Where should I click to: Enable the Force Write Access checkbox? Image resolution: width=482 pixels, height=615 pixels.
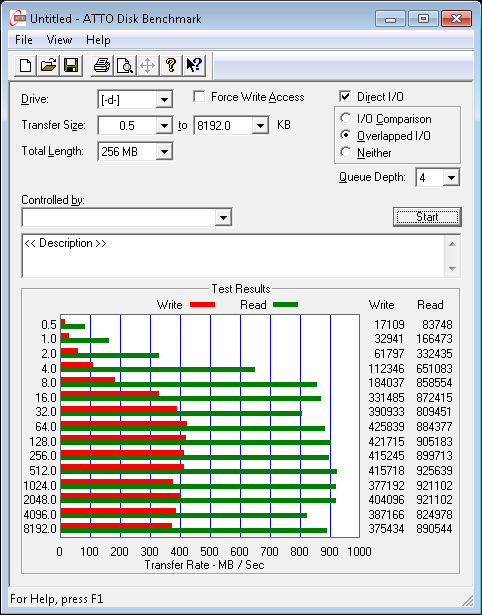tap(199, 96)
